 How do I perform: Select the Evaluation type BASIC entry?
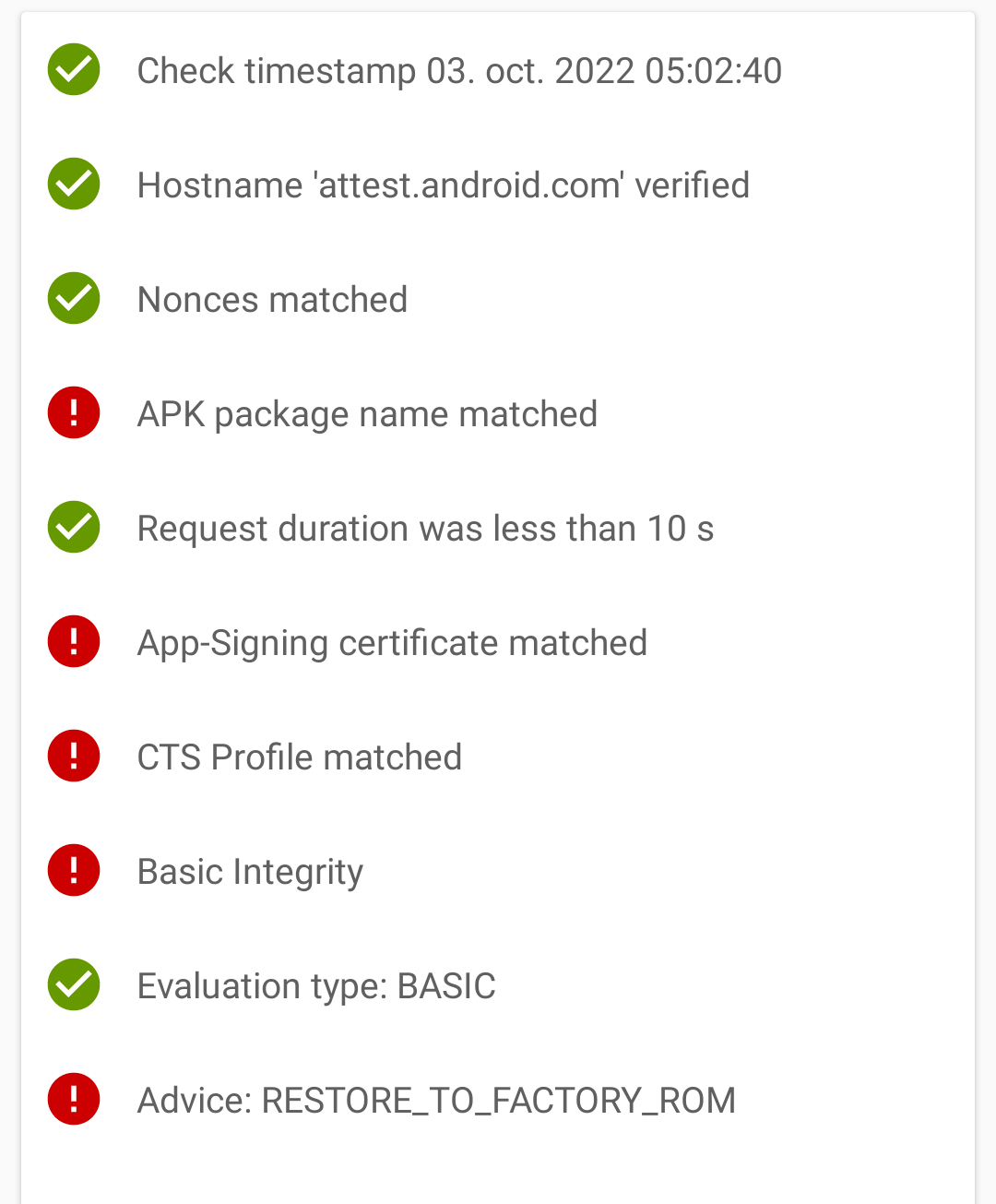pyautogui.click(x=316, y=984)
